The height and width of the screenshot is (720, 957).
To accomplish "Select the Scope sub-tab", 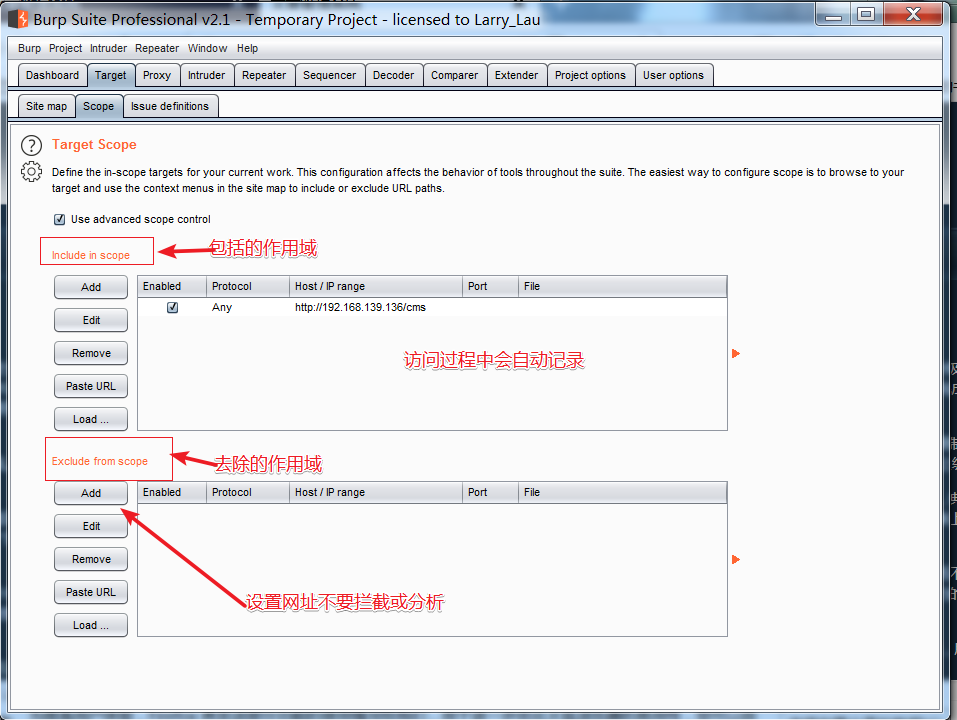I will pos(98,106).
